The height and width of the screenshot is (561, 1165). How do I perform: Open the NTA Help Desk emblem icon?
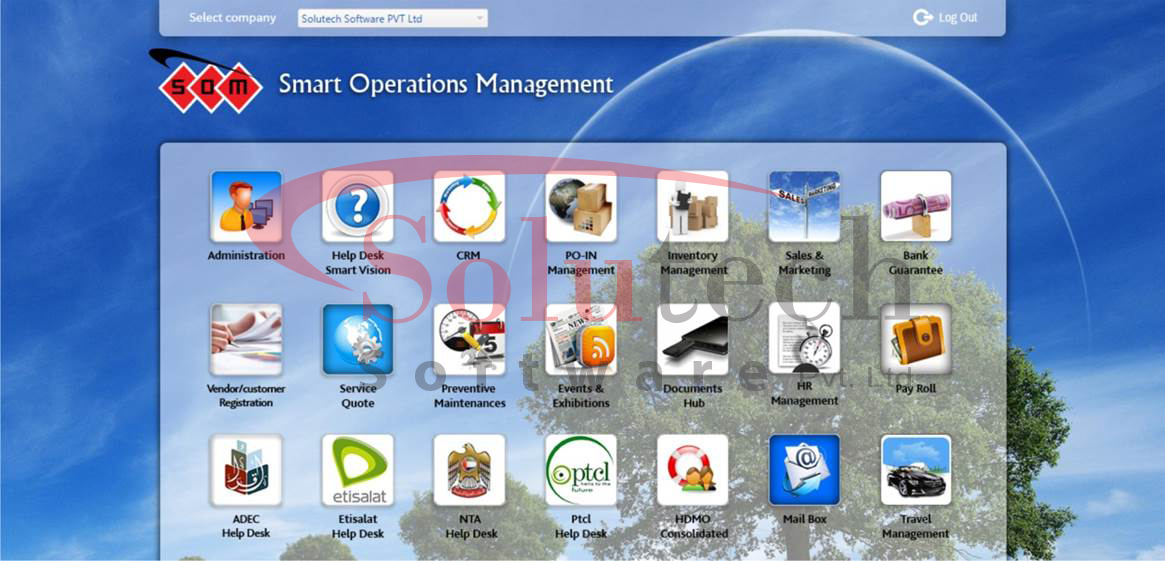click(469, 470)
